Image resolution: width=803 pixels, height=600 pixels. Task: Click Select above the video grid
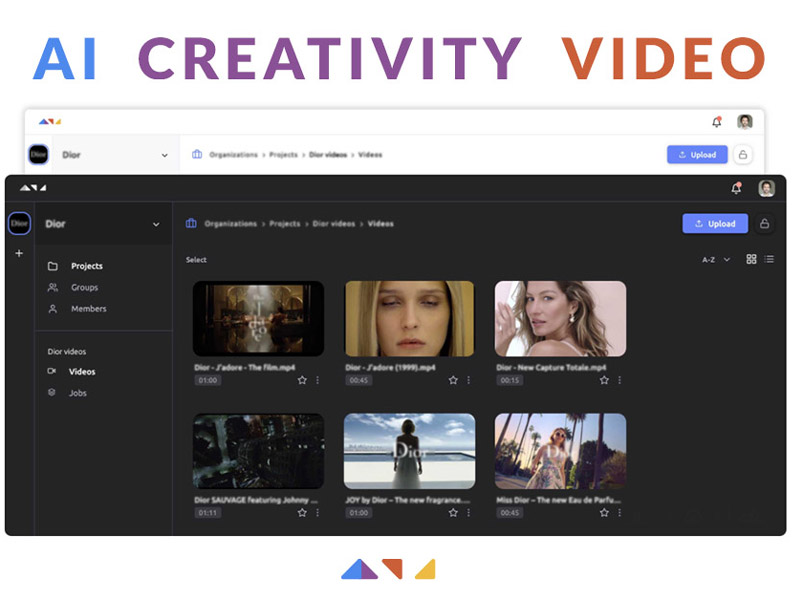[x=196, y=260]
